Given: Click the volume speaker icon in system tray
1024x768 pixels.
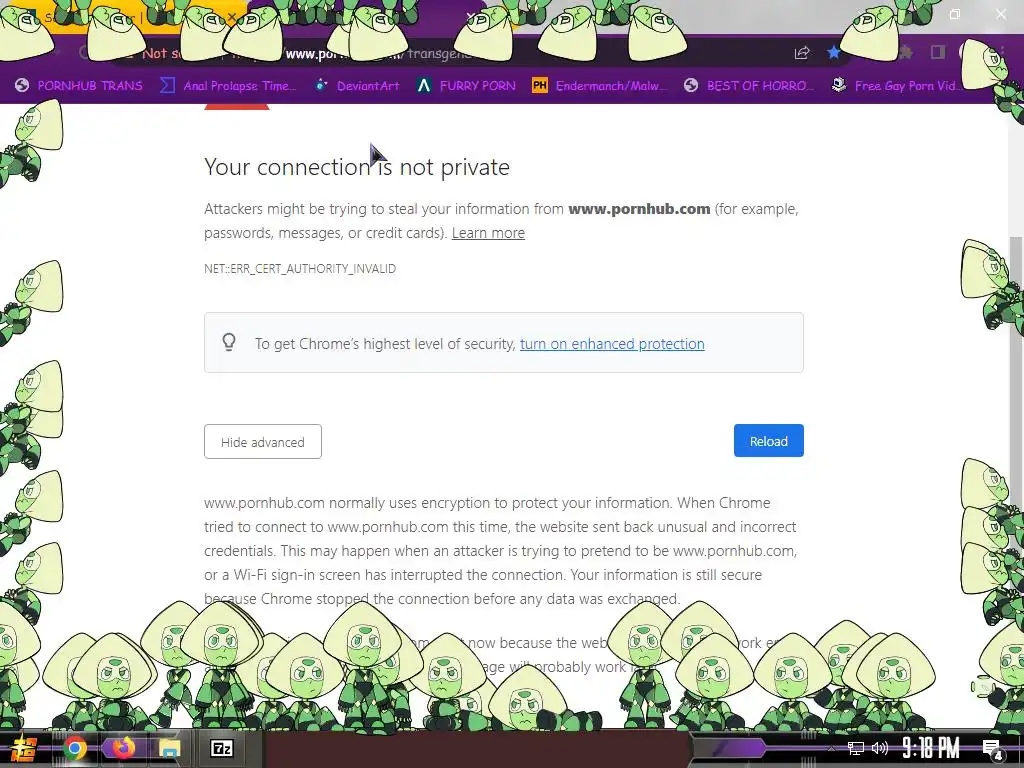Looking at the screenshot, I should 880,748.
